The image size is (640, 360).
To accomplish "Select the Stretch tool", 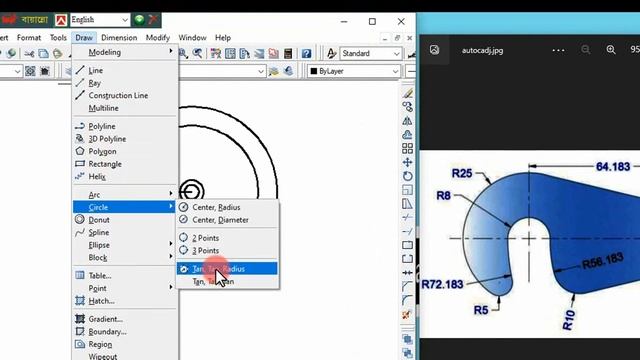I will click(407, 204).
